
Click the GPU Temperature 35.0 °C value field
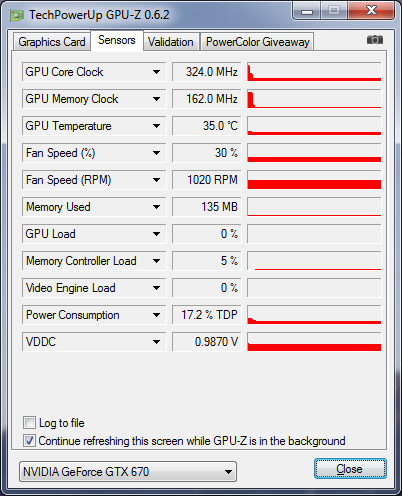click(x=207, y=126)
